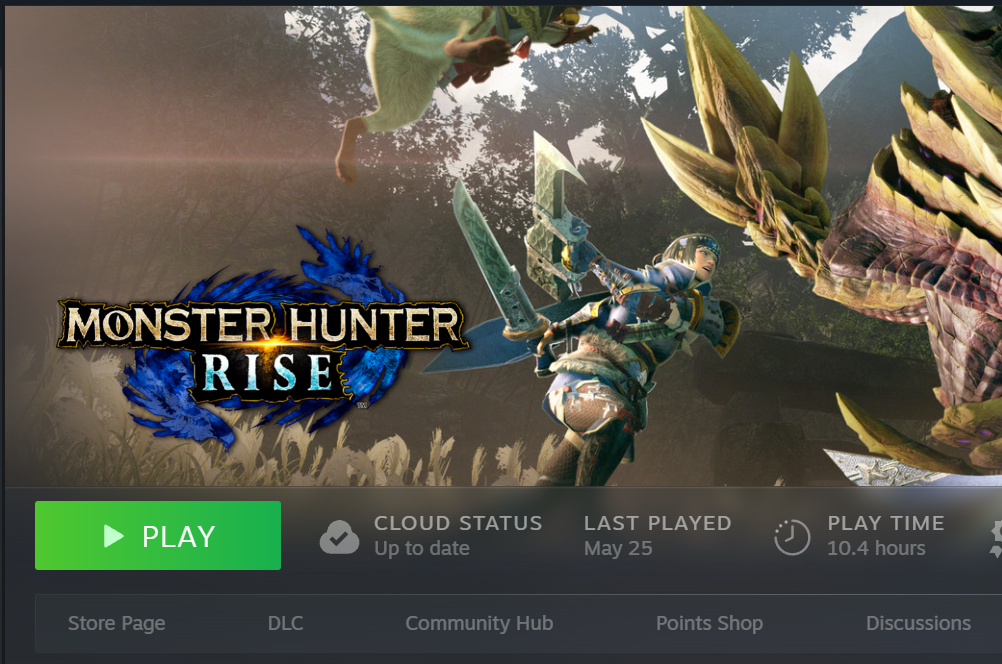This screenshot has height=664, width=1002.
Task: Click the 'Up to date' status text
Action: coord(422,548)
